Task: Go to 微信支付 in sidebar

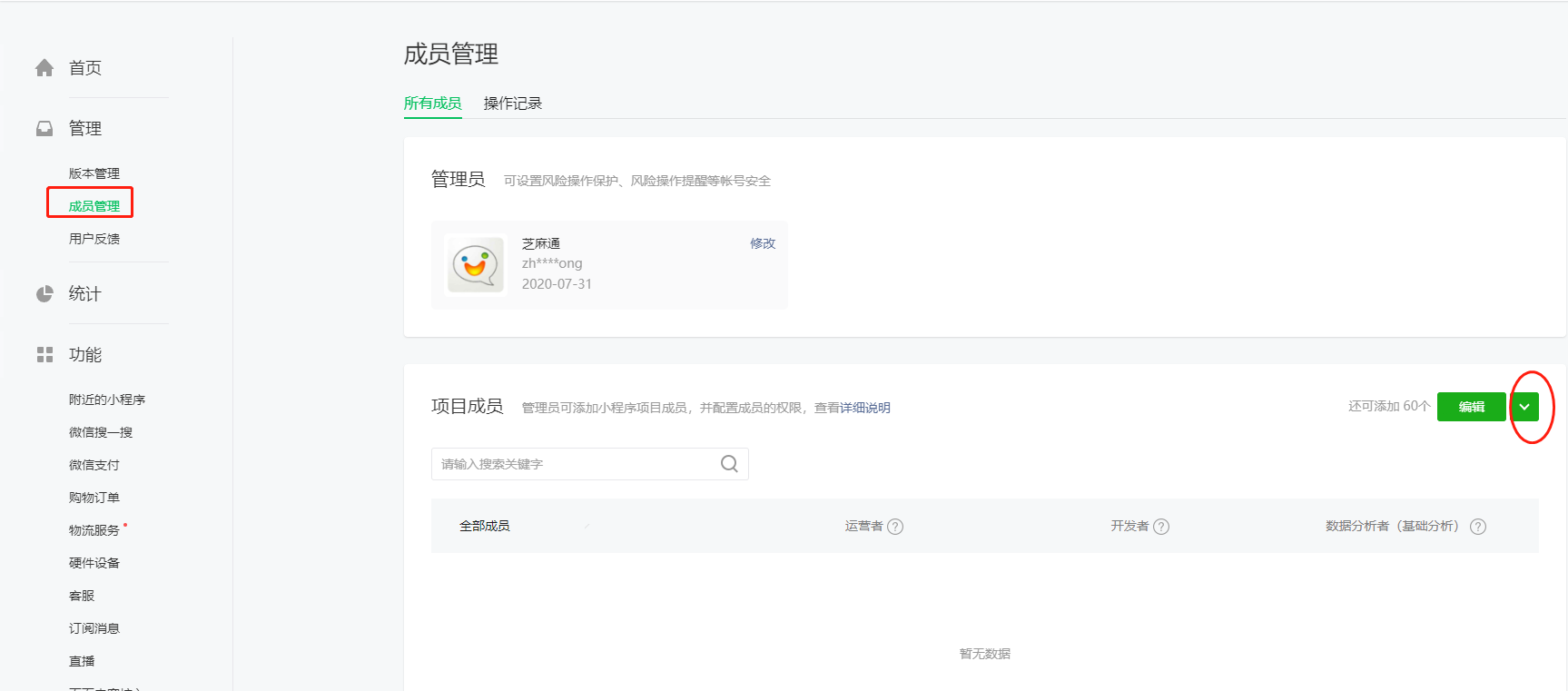Action: click(x=94, y=465)
